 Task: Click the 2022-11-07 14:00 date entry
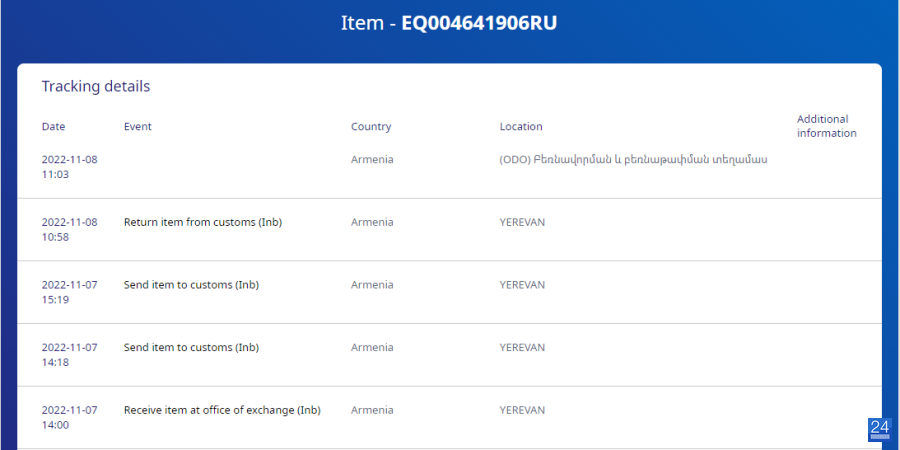pos(69,417)
